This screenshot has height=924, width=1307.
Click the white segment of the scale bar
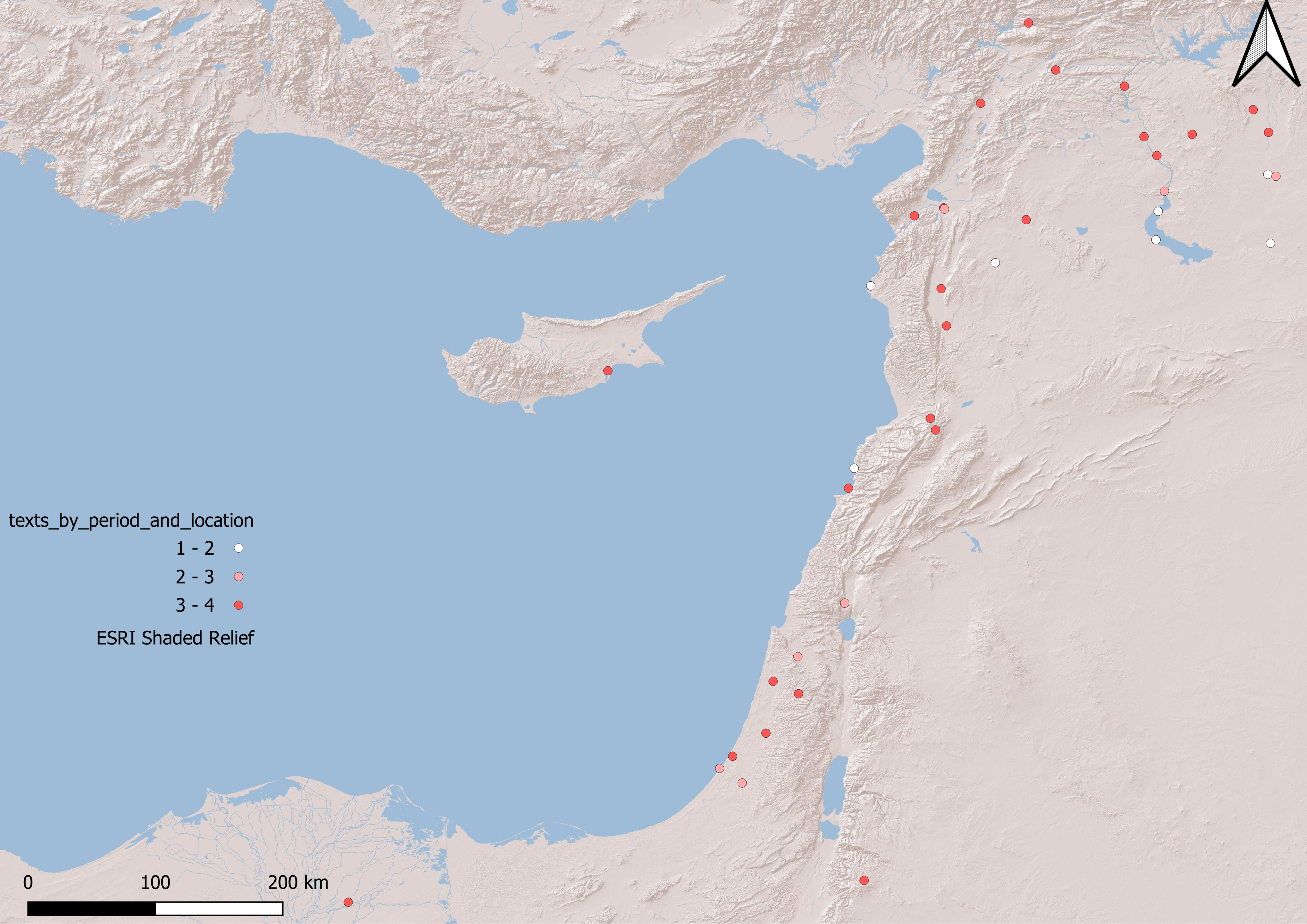[x=219, y=909]
